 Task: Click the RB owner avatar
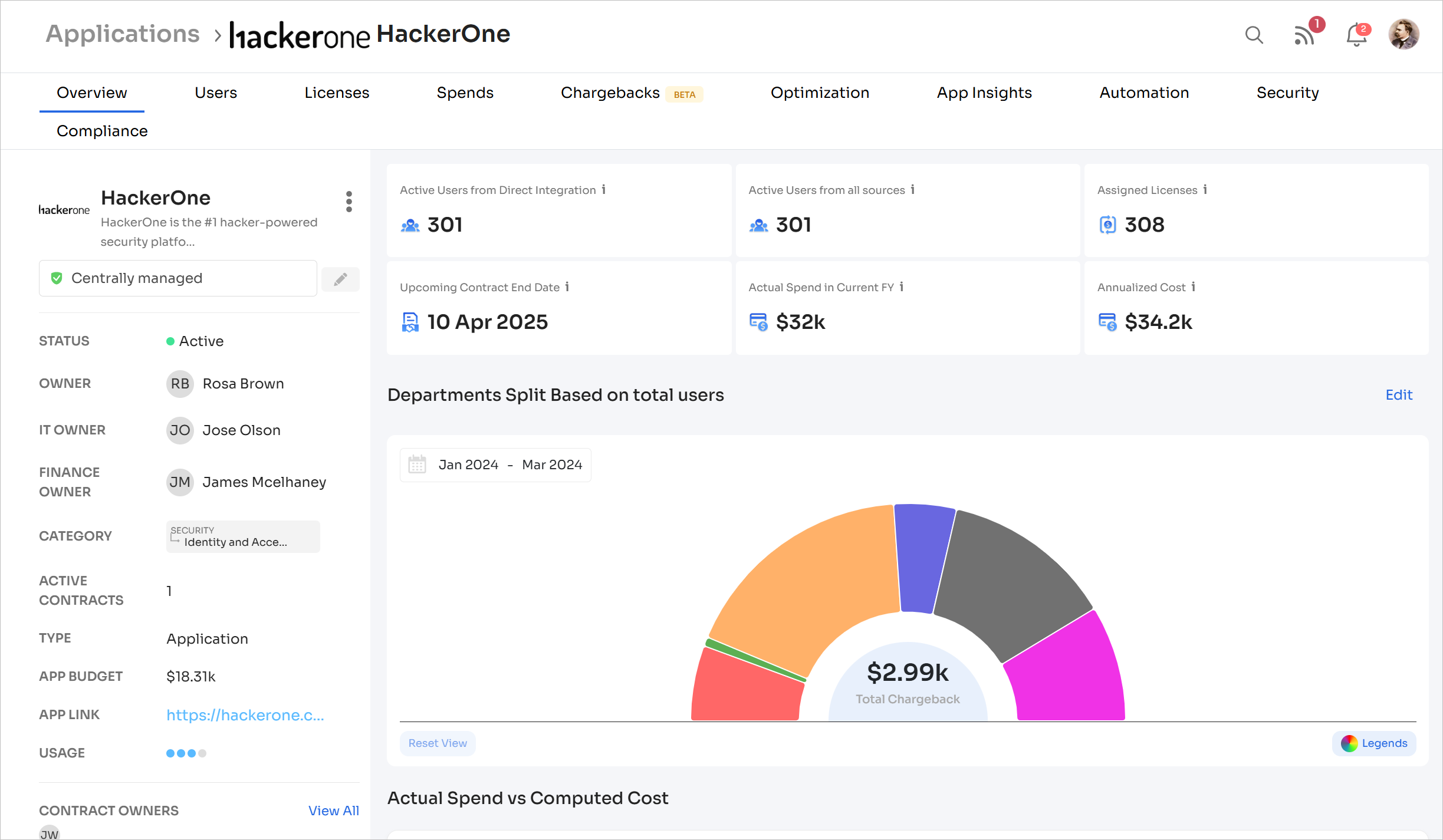[180, 384]
